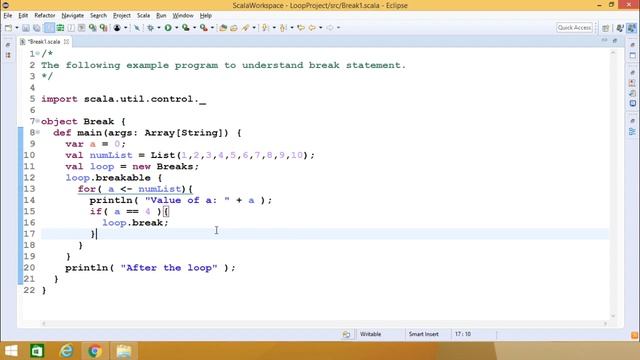Toggle Smart Insert mode in the status bar
The width and height of the screenshot is (640, 360).
(x=424, y=334)
